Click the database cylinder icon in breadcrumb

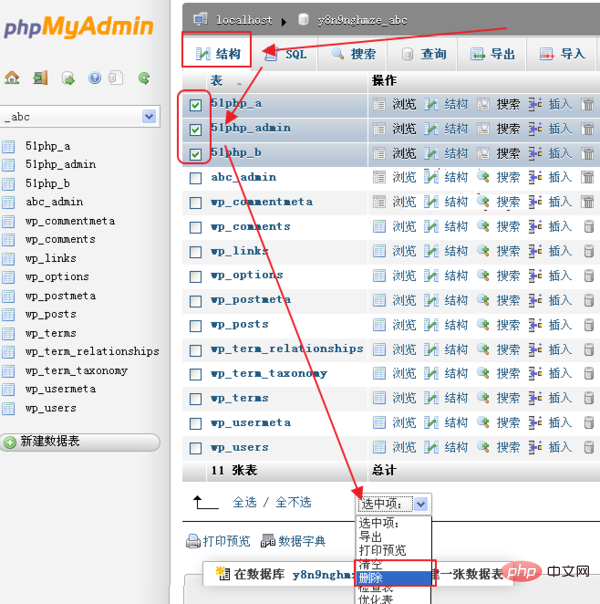(303, 19)
